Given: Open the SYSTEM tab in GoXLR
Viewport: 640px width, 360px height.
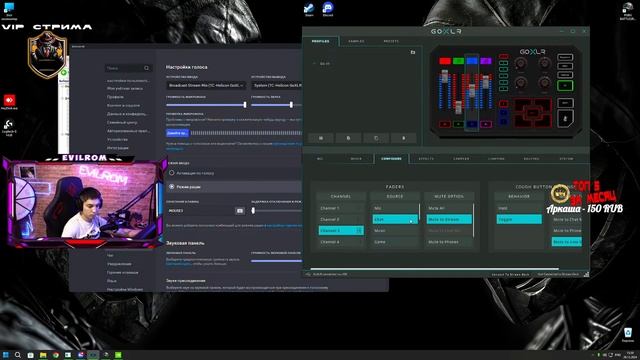Looking at the screenshot, I should (567, 159).
